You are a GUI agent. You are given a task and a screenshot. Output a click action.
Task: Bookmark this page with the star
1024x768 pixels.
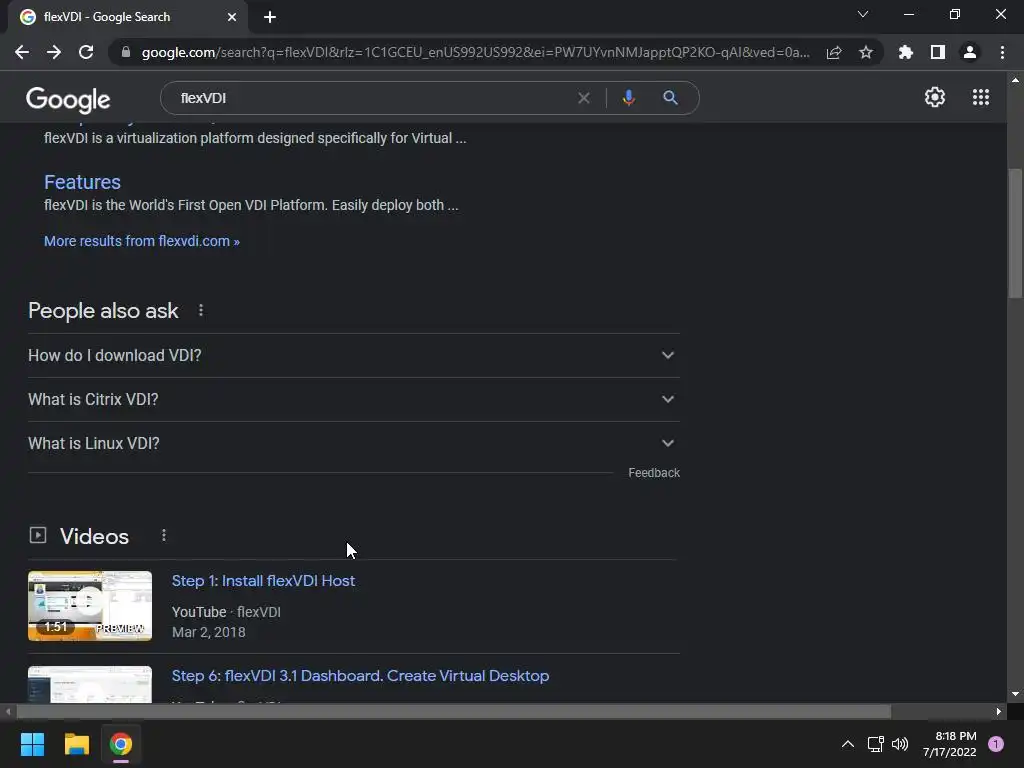point(866,52)
